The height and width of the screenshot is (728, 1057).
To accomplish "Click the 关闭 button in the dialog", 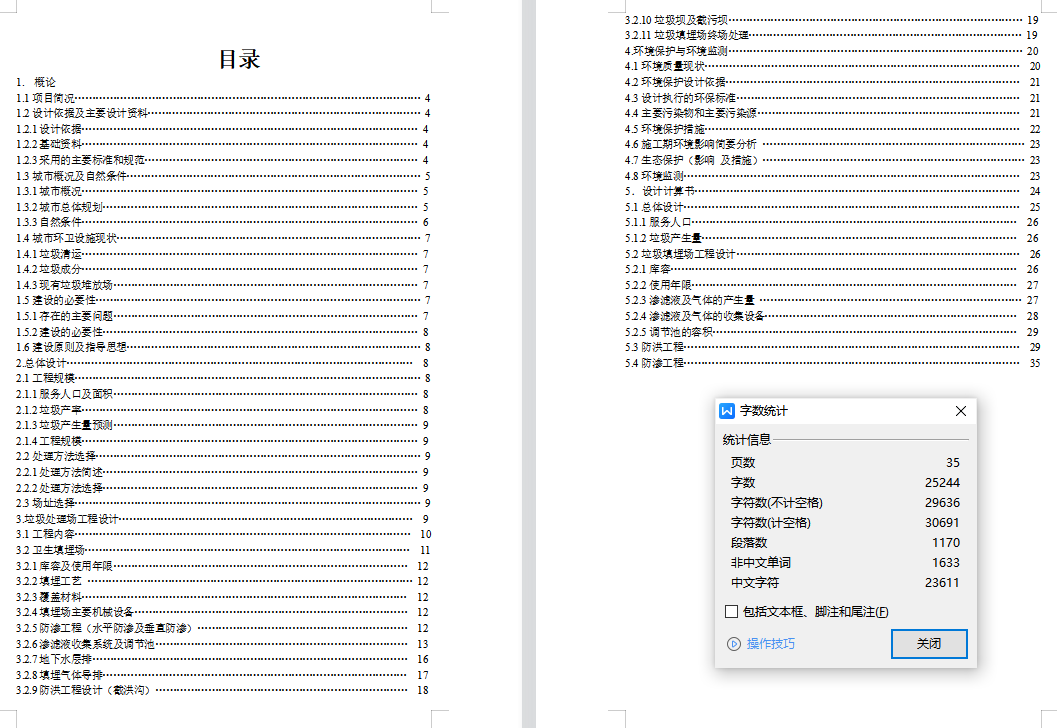I will pos(929,644).
